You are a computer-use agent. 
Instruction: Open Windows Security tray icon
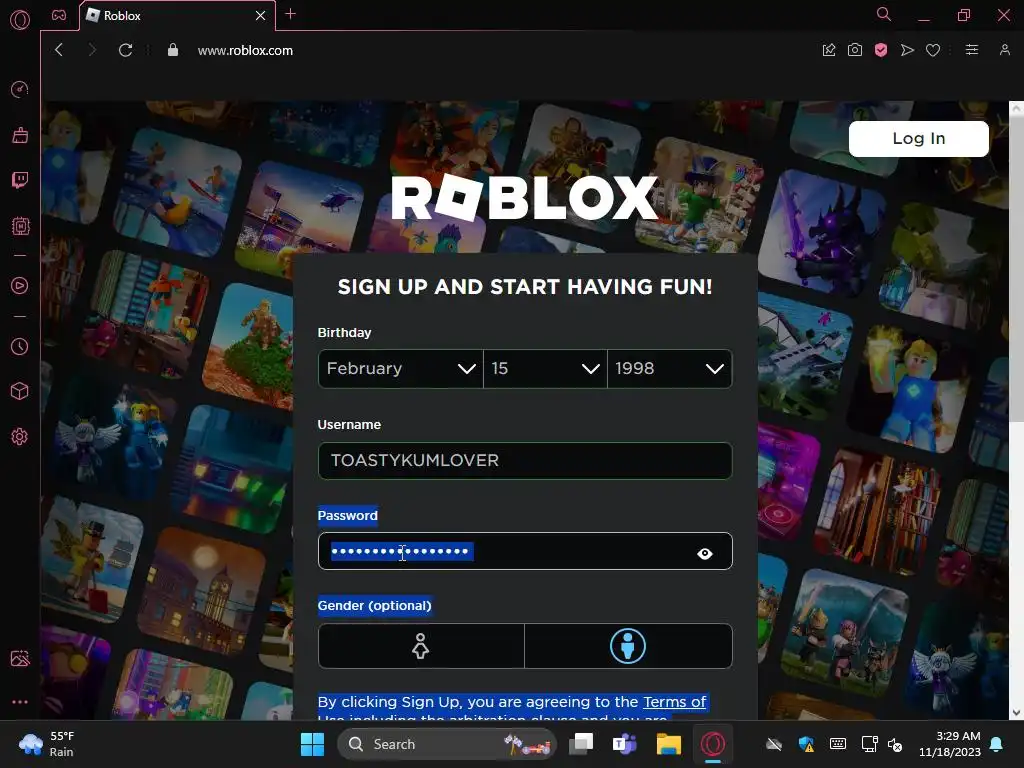click(807, 744)
